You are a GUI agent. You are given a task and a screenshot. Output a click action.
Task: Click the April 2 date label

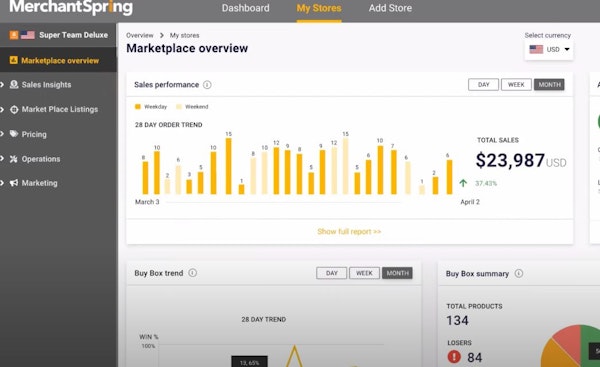pyautogui.click(x=470, y=202)
